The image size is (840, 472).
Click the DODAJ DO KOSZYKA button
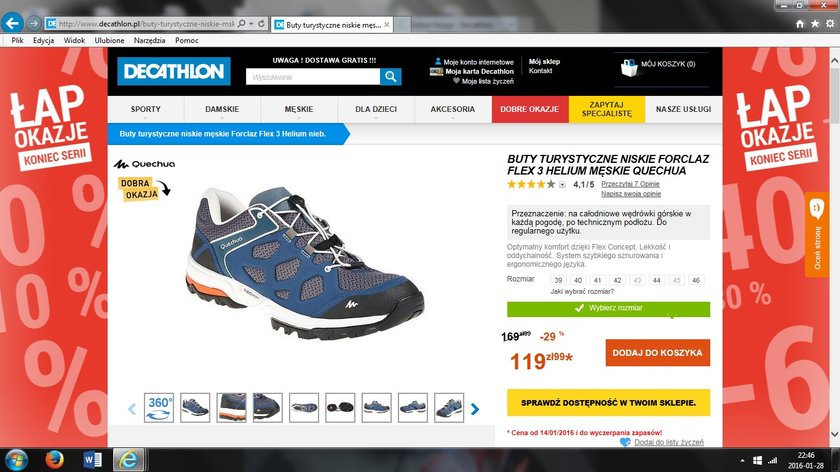coord(657,353)
